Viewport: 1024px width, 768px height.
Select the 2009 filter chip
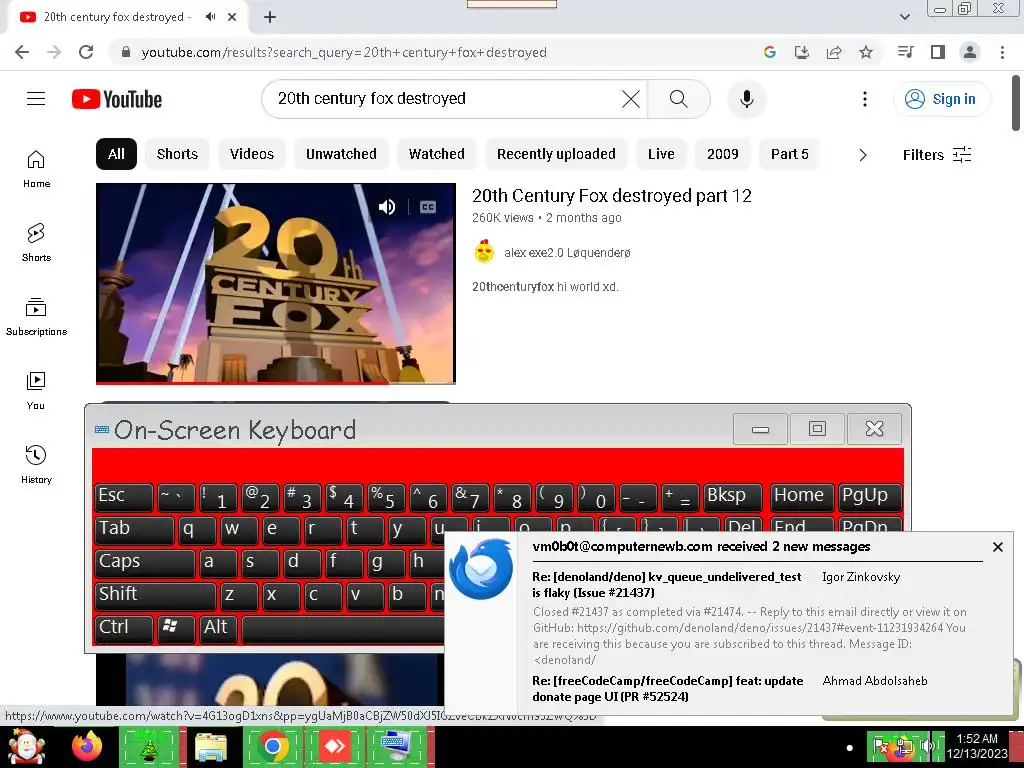723,154
